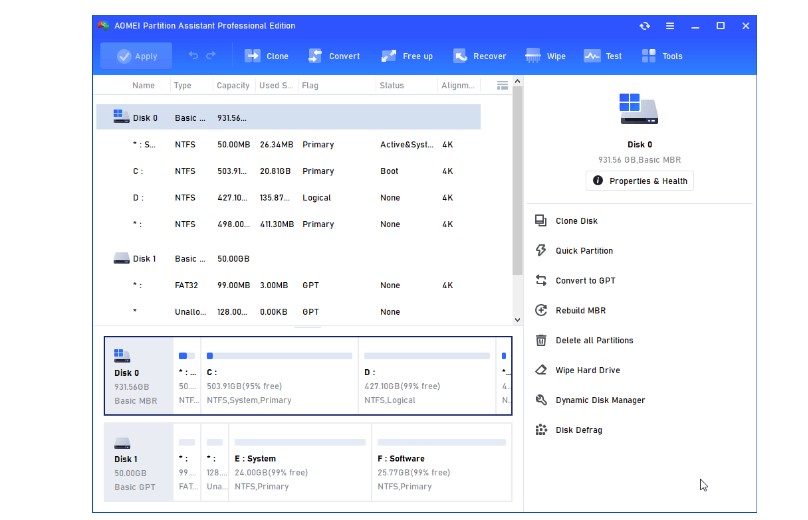The height and width of the screenshot is (520, 808).
Task: Open column settings icon in table header
Action: tap(502, 86)
